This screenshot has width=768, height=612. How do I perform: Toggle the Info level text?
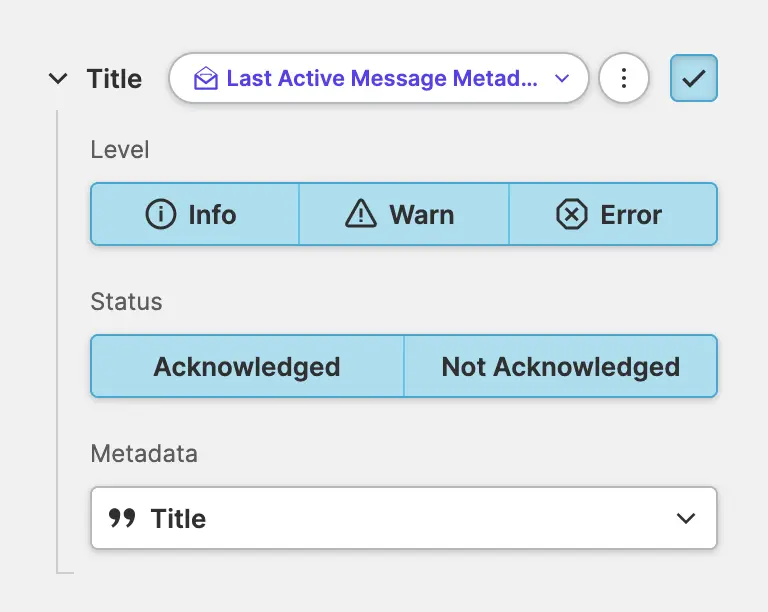coord(212,214)
